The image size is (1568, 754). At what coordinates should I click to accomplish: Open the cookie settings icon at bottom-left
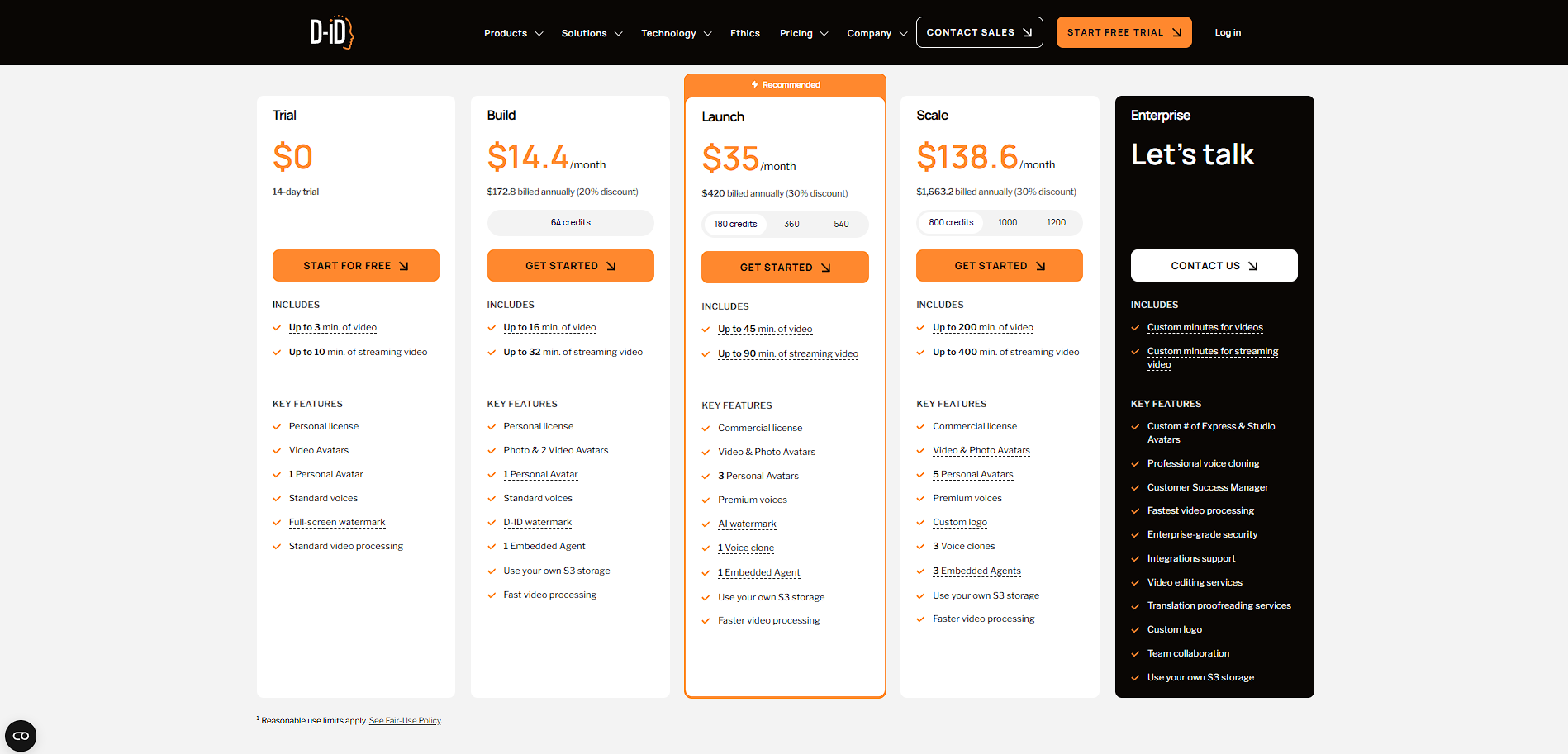(x=21, y=735)
